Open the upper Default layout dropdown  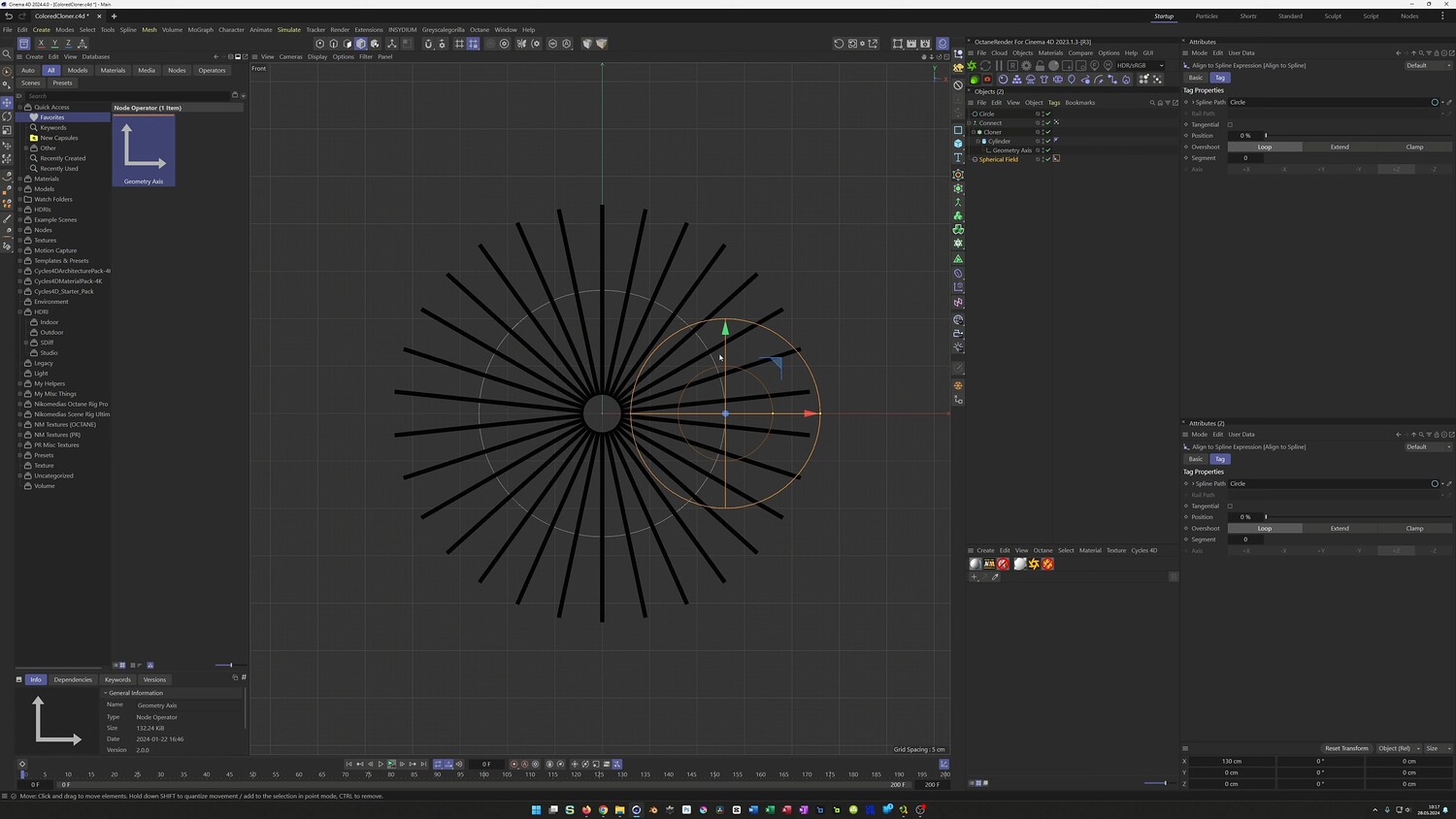(x=1428, y=65)
